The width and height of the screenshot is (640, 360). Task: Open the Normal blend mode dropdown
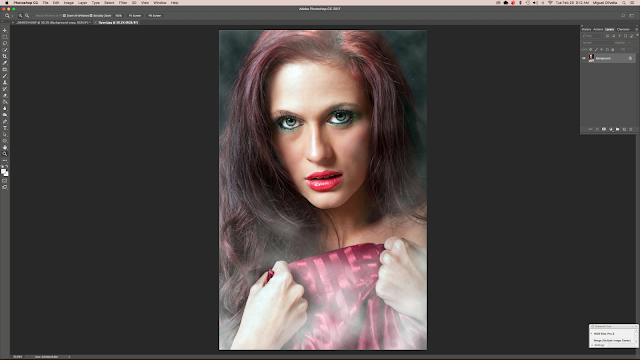(597, 43)
